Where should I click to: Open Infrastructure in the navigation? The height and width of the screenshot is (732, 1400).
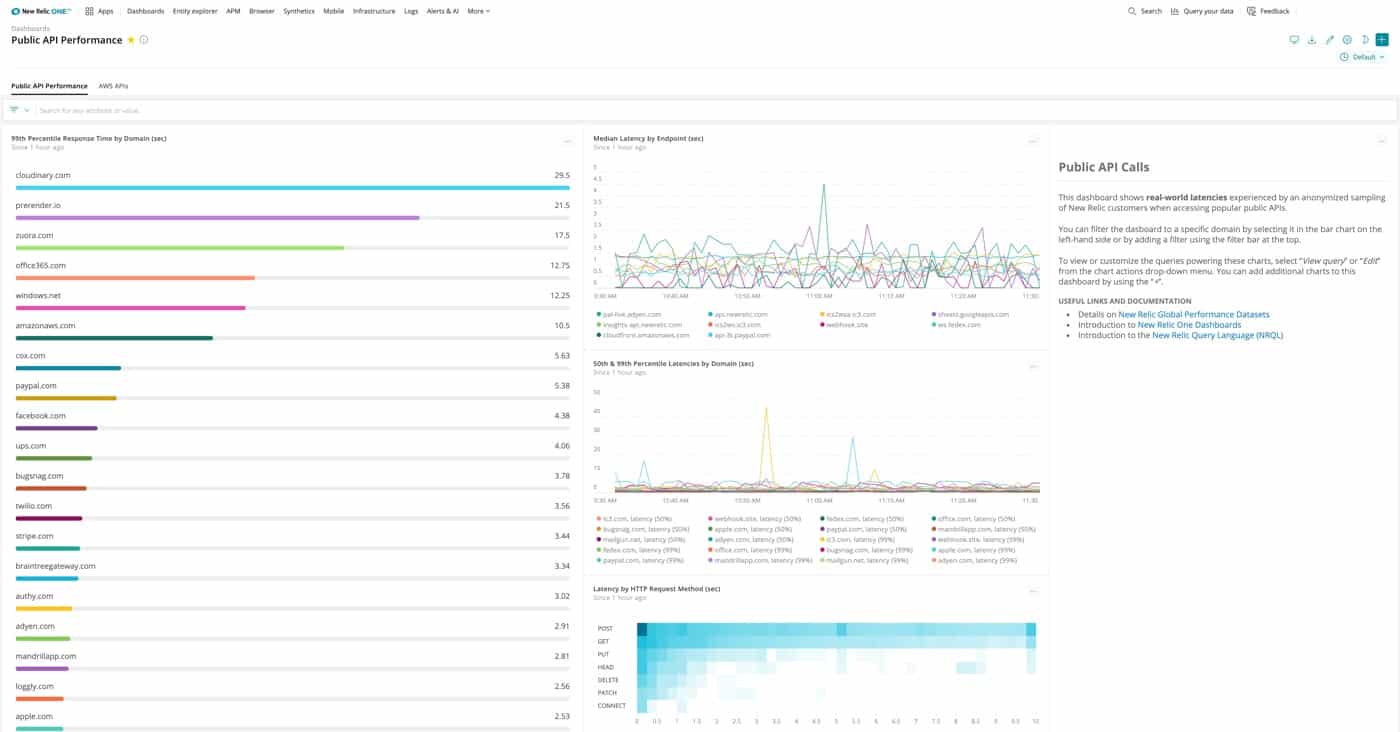click(374, 11)
